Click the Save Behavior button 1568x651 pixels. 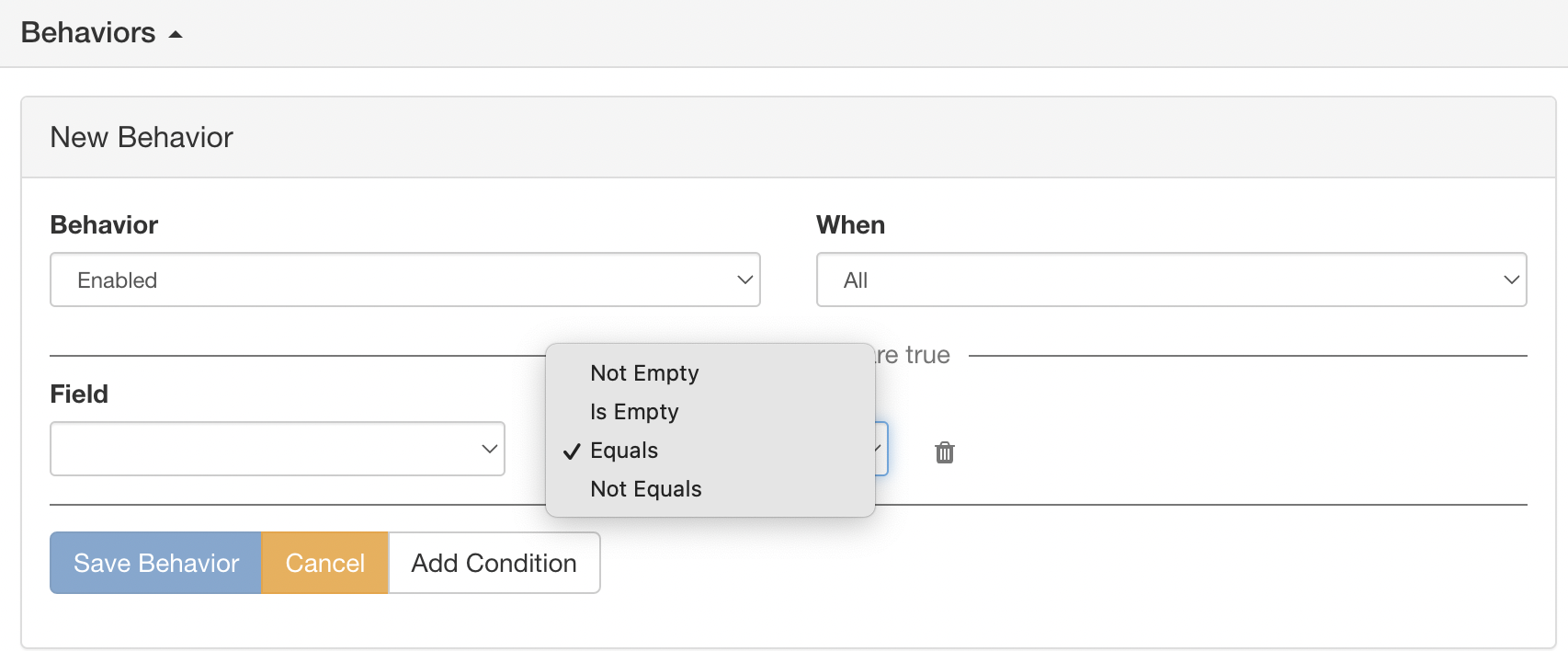point(155,563)
